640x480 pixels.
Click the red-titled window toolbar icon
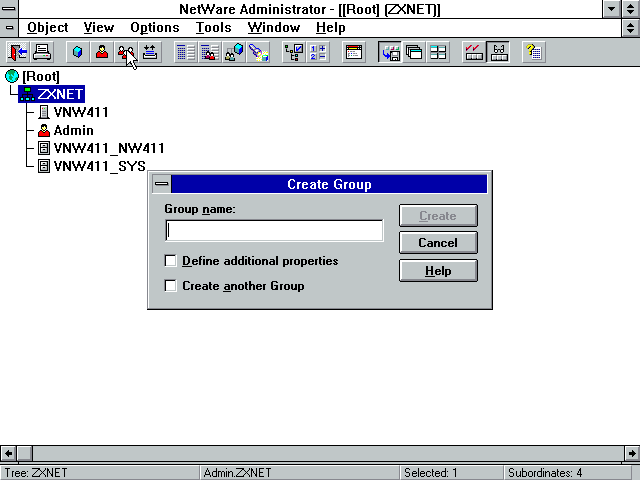[353, 52]
